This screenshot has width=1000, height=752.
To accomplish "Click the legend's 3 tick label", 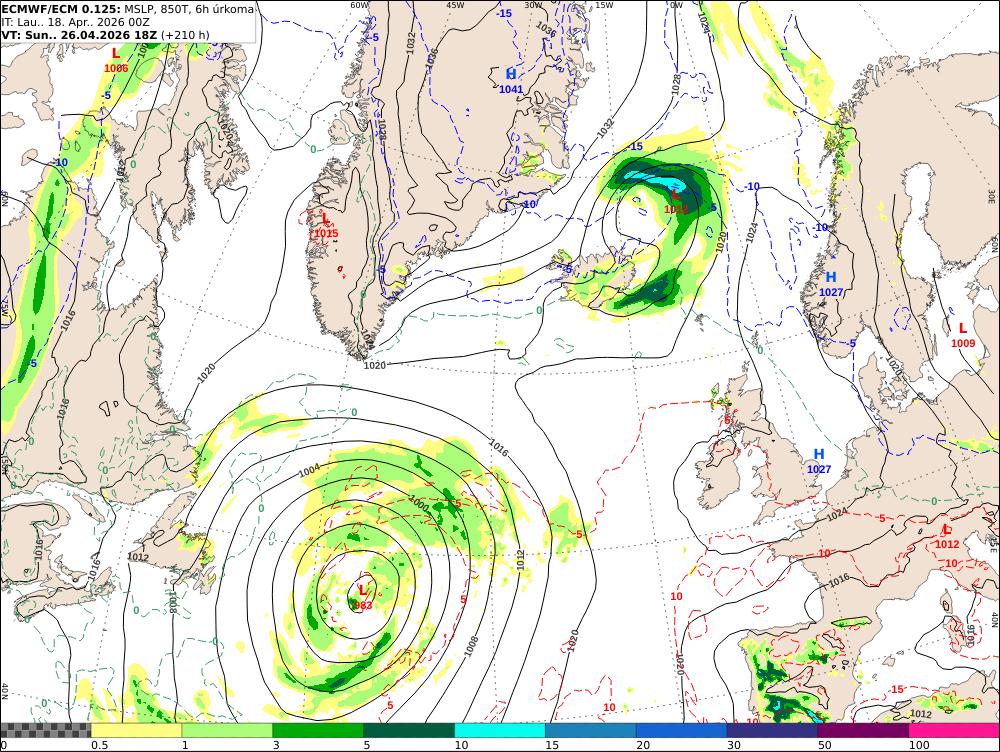I will [x=276, y=745].
